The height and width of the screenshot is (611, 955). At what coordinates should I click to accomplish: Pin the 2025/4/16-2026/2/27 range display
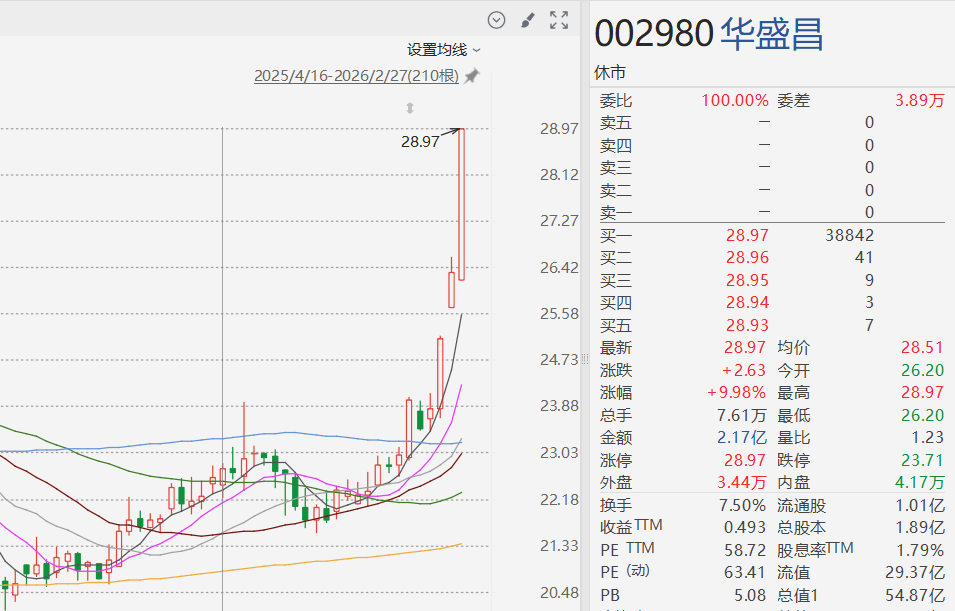tap(472, 76)
